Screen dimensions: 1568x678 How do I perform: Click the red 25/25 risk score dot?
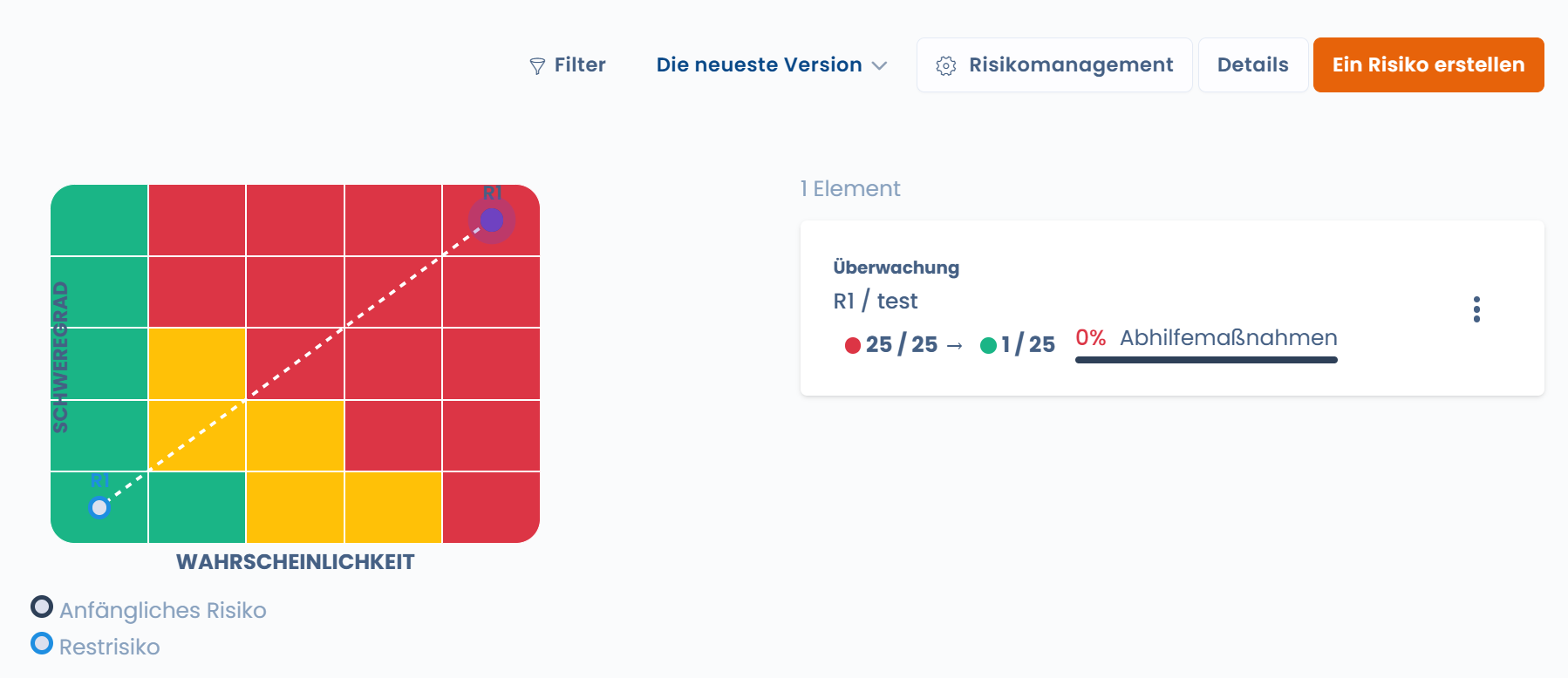(853, 345)
